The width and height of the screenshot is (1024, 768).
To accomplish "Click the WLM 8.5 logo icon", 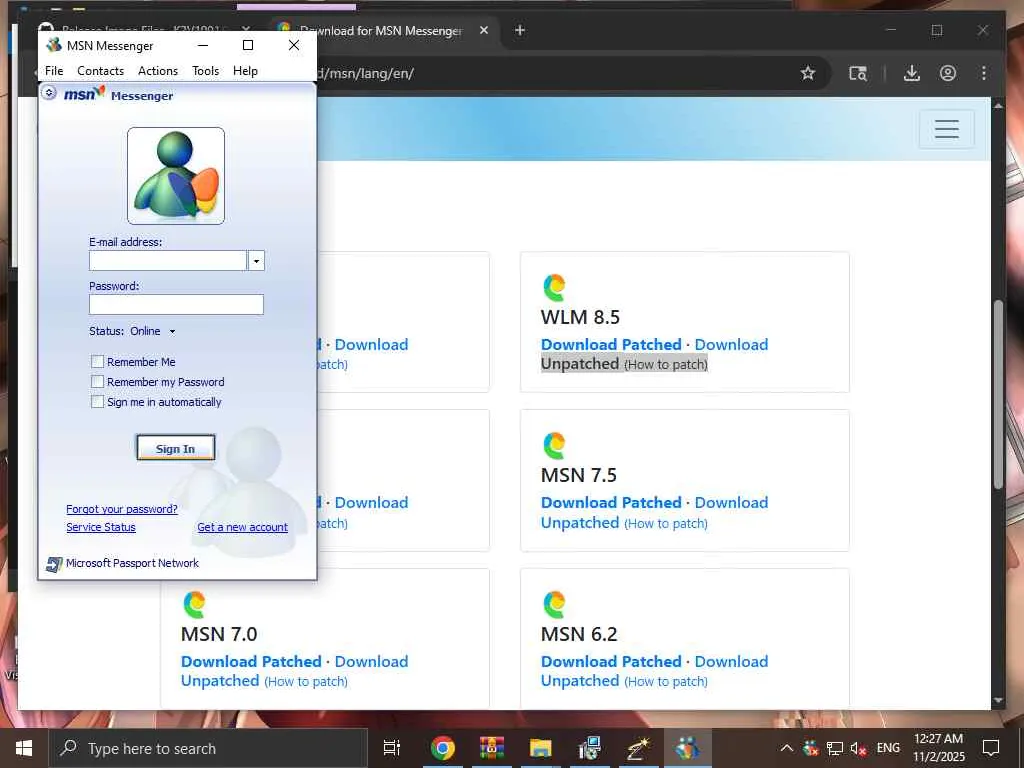I will click(x=554, y=288).
